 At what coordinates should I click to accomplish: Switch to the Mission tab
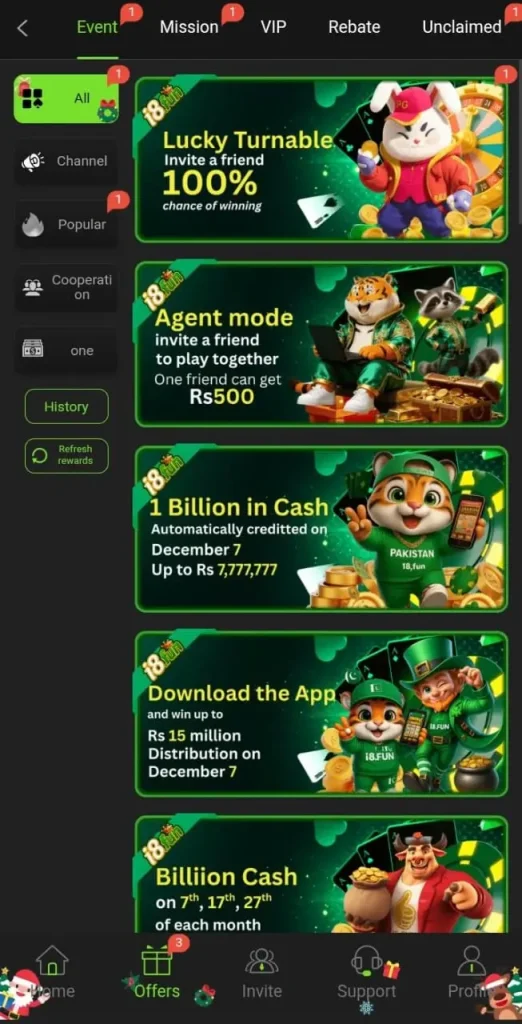pos(189,27)
